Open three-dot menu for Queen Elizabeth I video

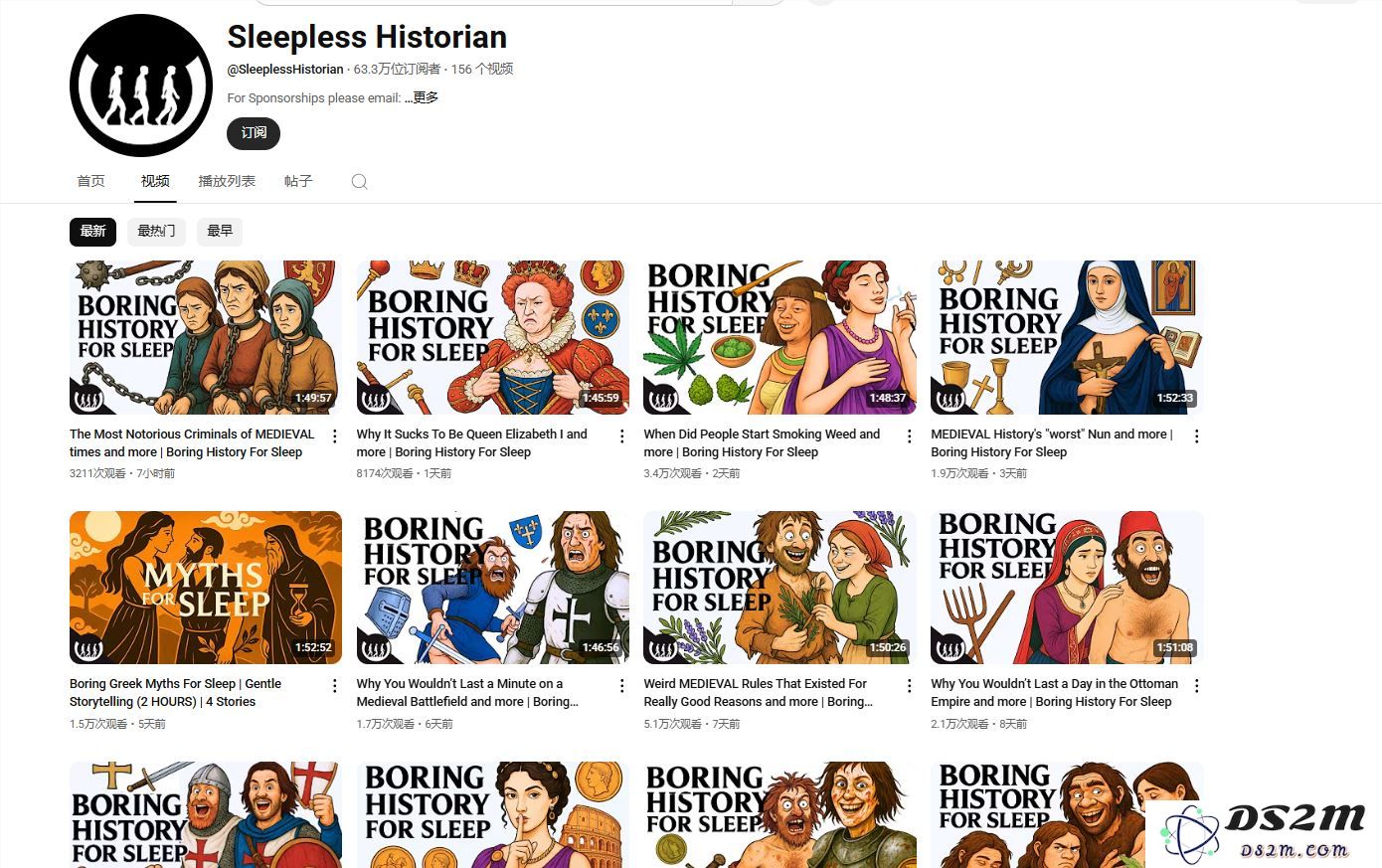coord(622,436)
